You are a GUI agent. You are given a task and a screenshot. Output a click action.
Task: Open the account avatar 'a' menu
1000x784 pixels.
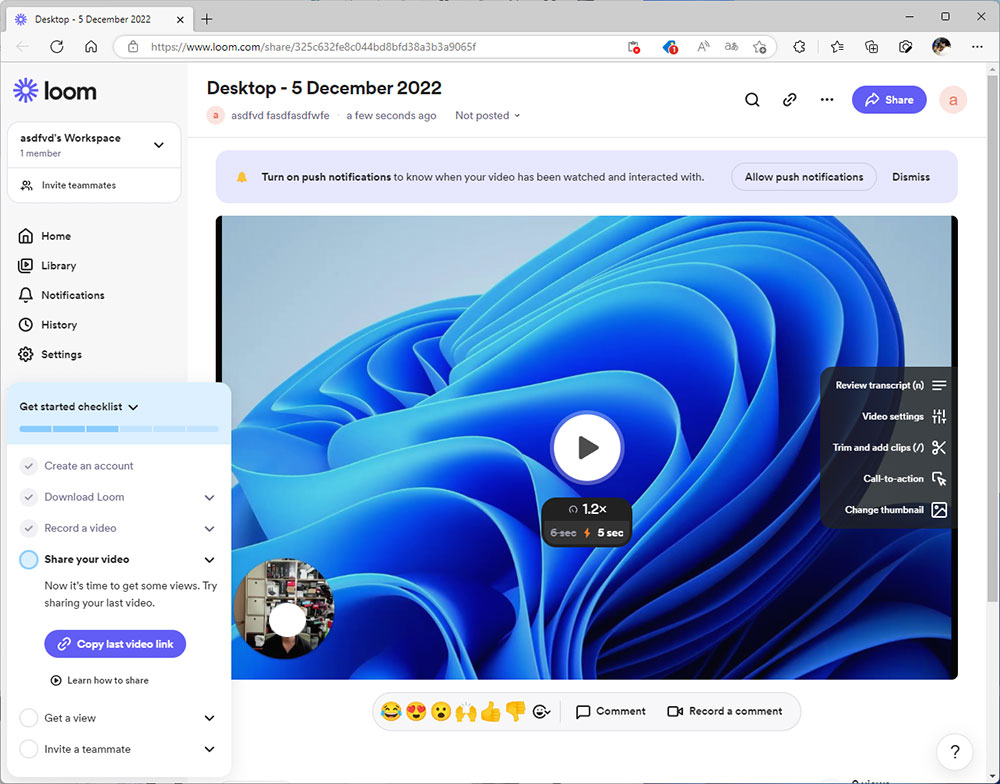(953, 100)
